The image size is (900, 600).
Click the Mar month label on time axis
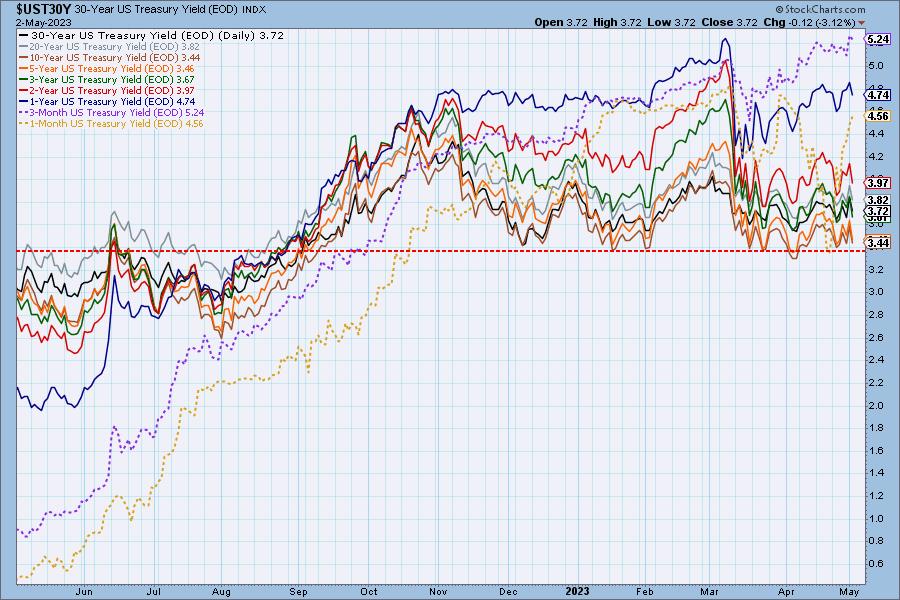click(x=709, y=591)
